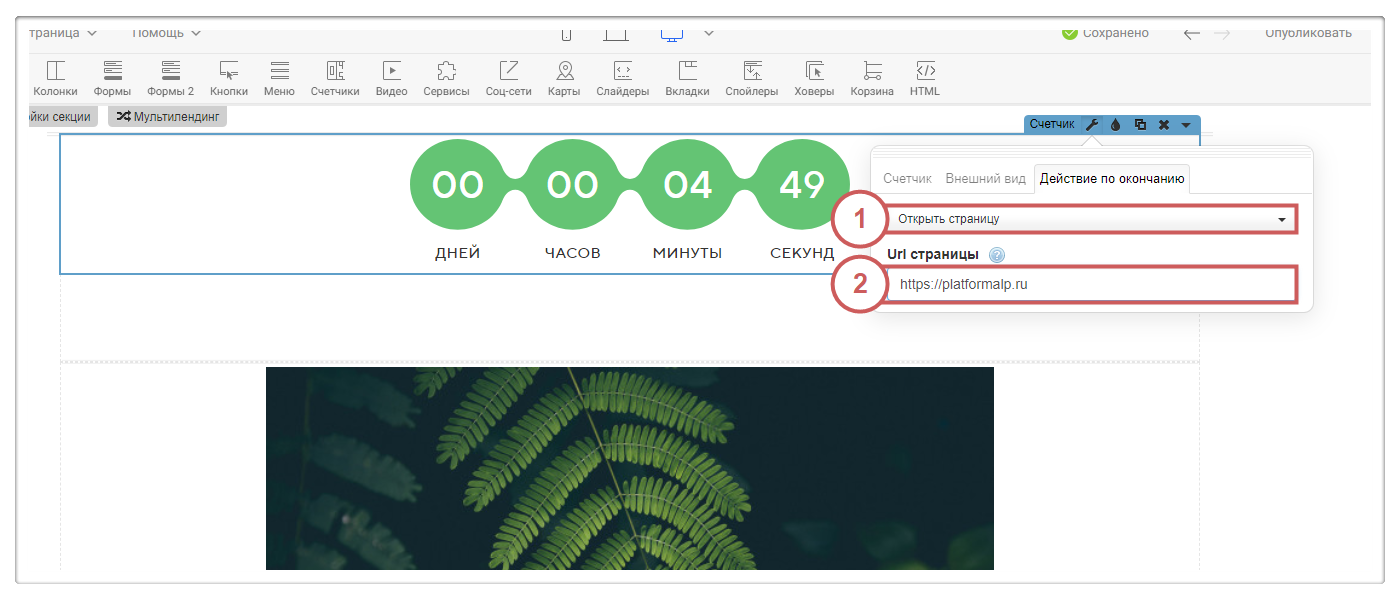
Task: Duplicate the Счетчик widget with copy icon
Action: coord(1140,125)
